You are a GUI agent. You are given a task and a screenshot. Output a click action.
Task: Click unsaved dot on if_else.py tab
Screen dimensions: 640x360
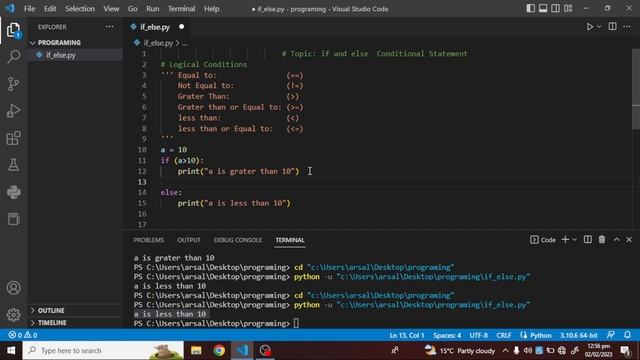(x=181, y=27)
